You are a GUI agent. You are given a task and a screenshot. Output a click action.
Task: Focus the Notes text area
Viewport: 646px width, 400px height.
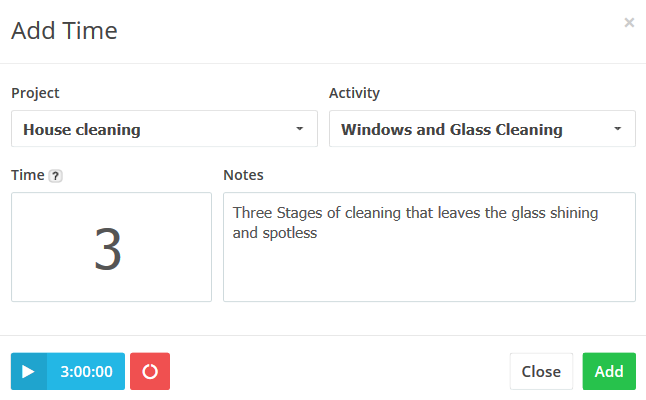click(x=429, y=270)
